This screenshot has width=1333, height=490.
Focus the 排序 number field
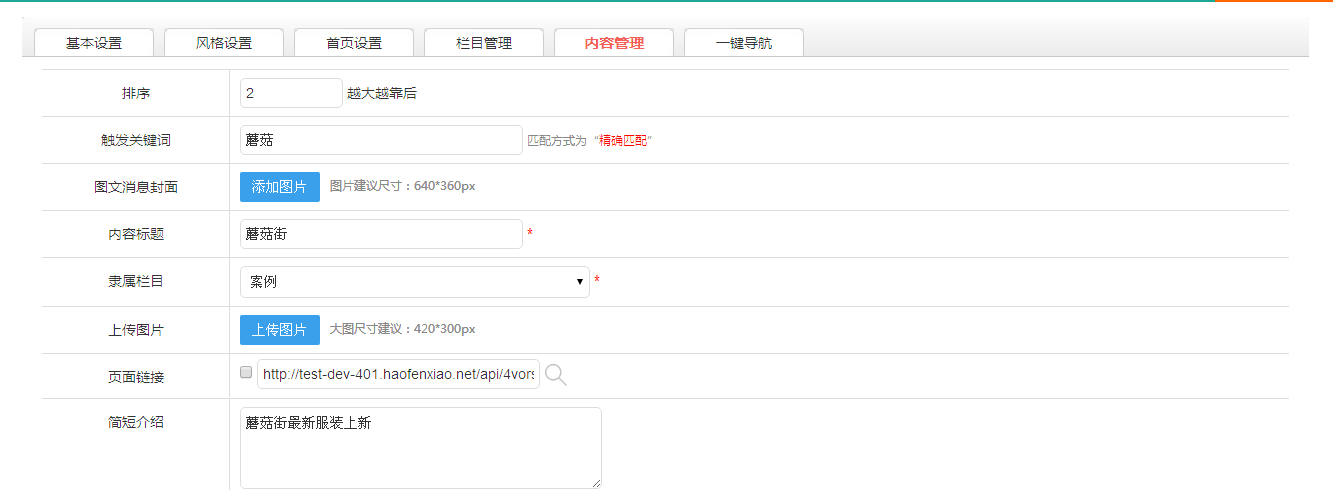(x=291, y=93)
